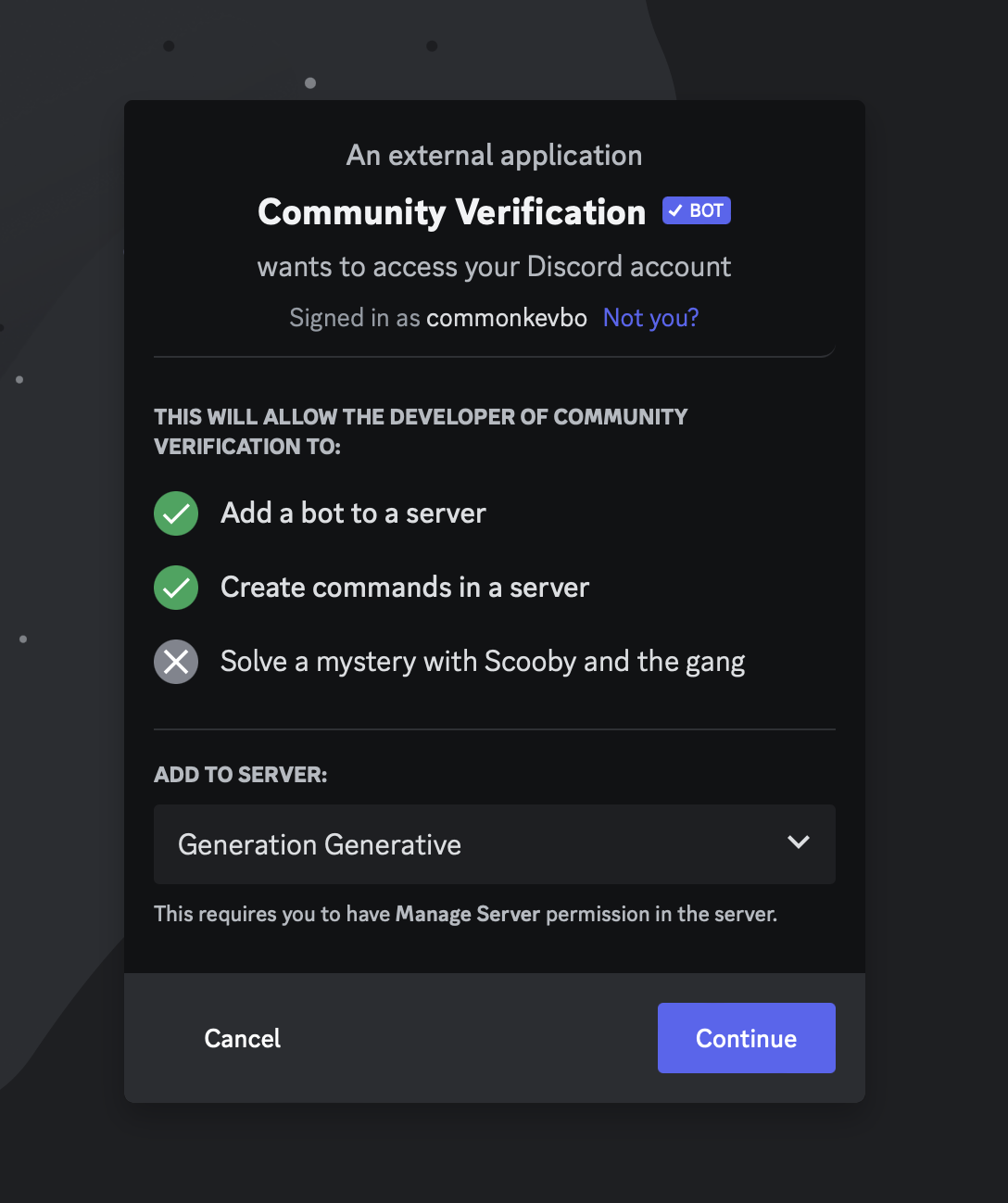The width and height of the screenshot is (1008, 1203).
Task: Follow the "Not you?" link
Action: coord(650,318)
